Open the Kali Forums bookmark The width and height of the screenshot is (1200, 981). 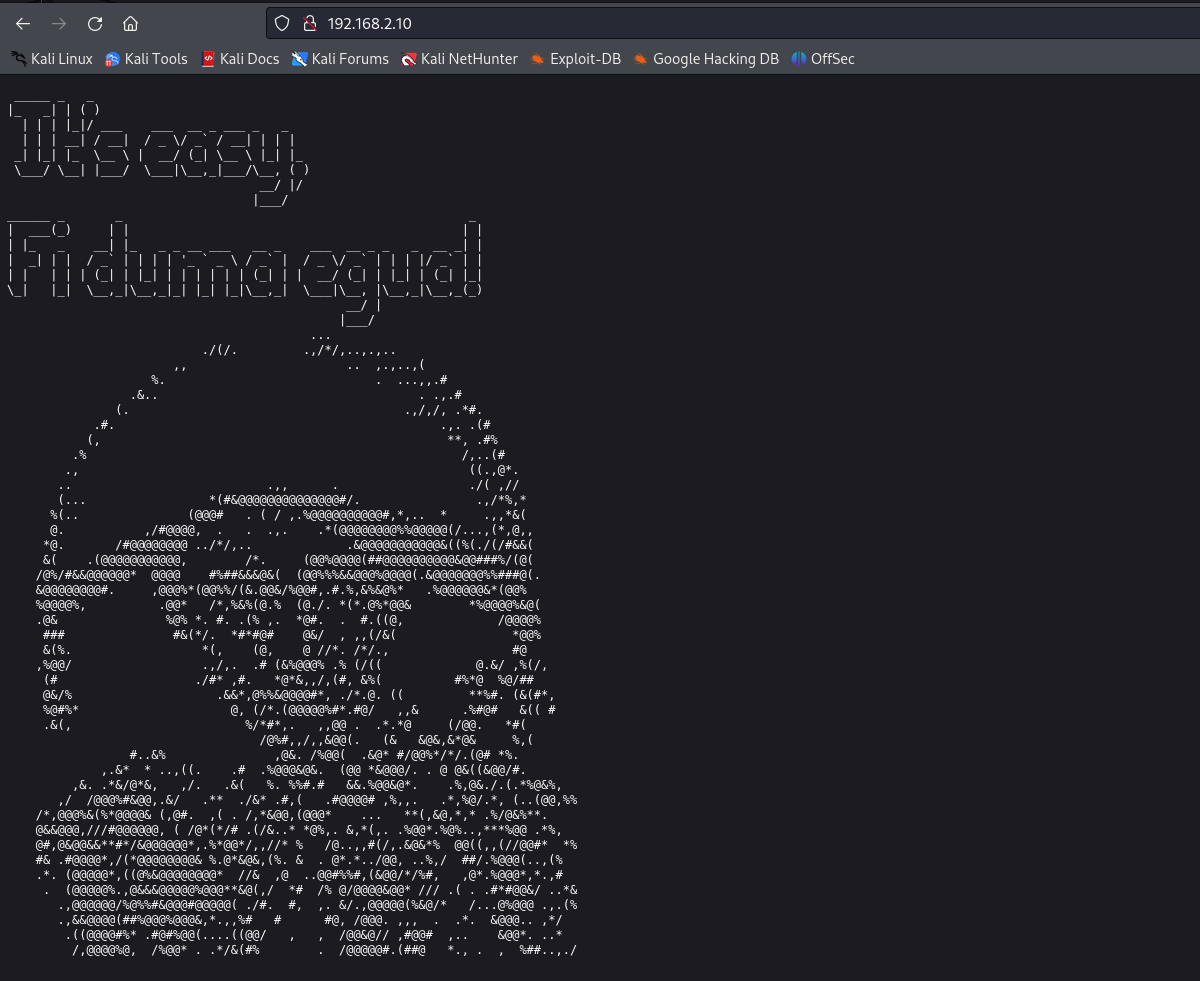[340, 59]
